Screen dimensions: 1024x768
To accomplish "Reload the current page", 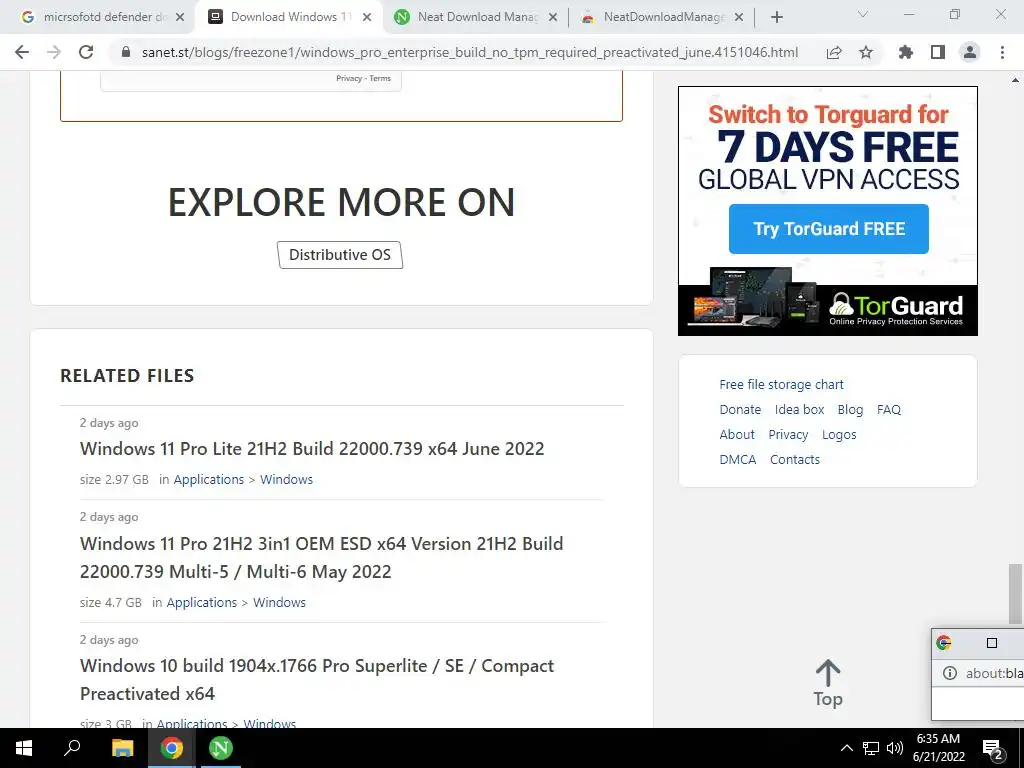I will tap(86, 52).
